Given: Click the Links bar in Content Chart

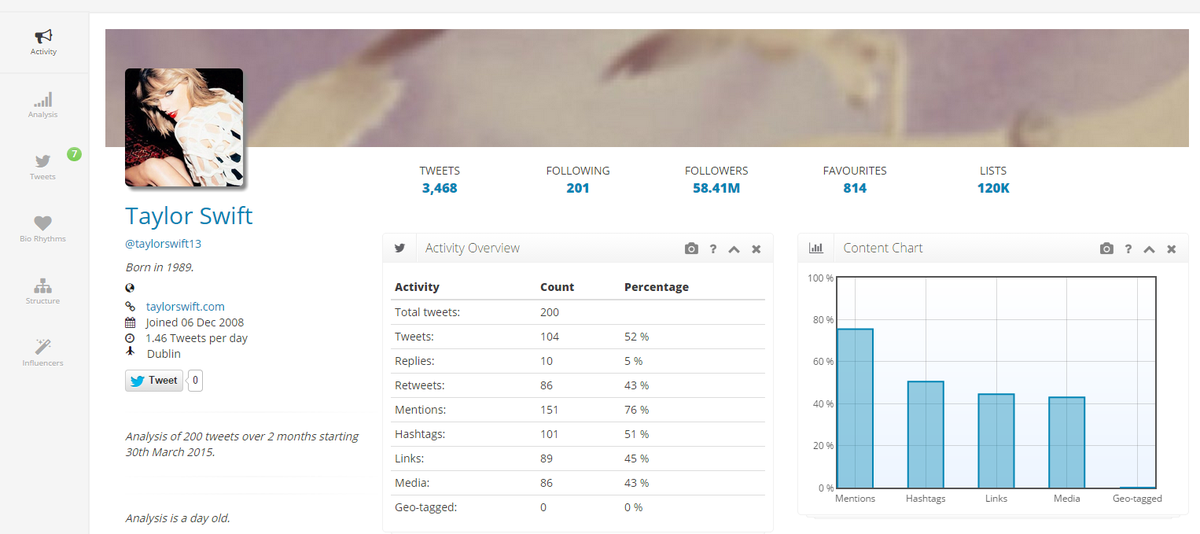Looking at the screenshot, I should pyautogui.click(x=996, y=441).
